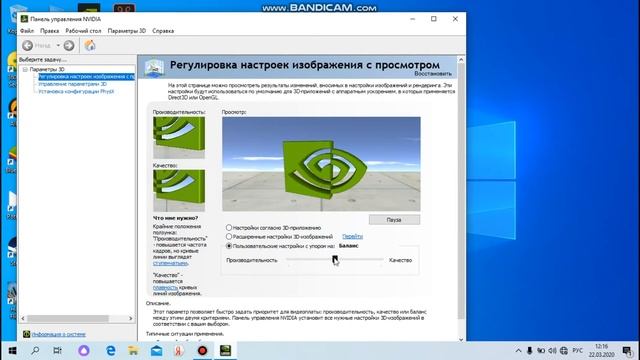This screenshot has height=360, width=640.
Task: Open File Explorer from taskbar
Action: click(x=133, y=351)
